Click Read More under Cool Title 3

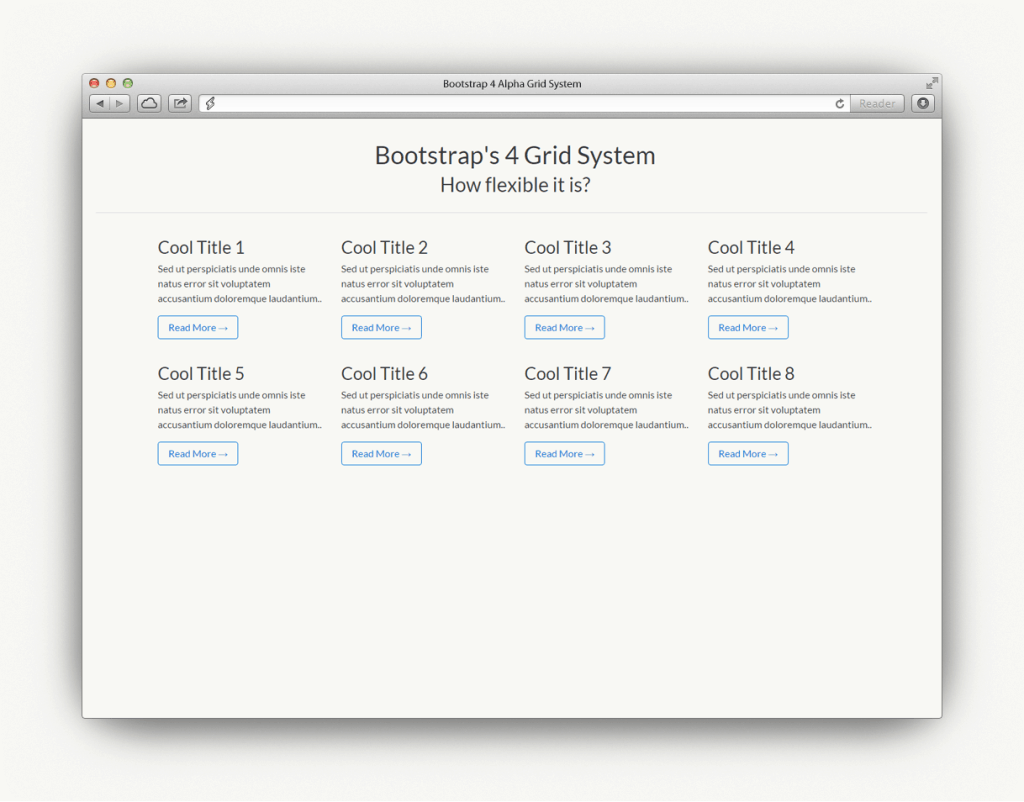click(x=564, y=327)
